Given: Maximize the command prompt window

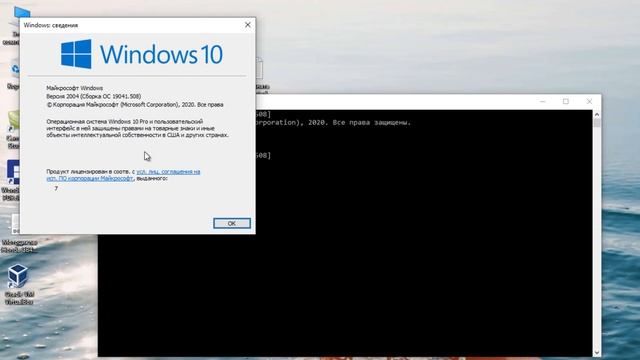Looking at the screenshot, I should (566, 101).
